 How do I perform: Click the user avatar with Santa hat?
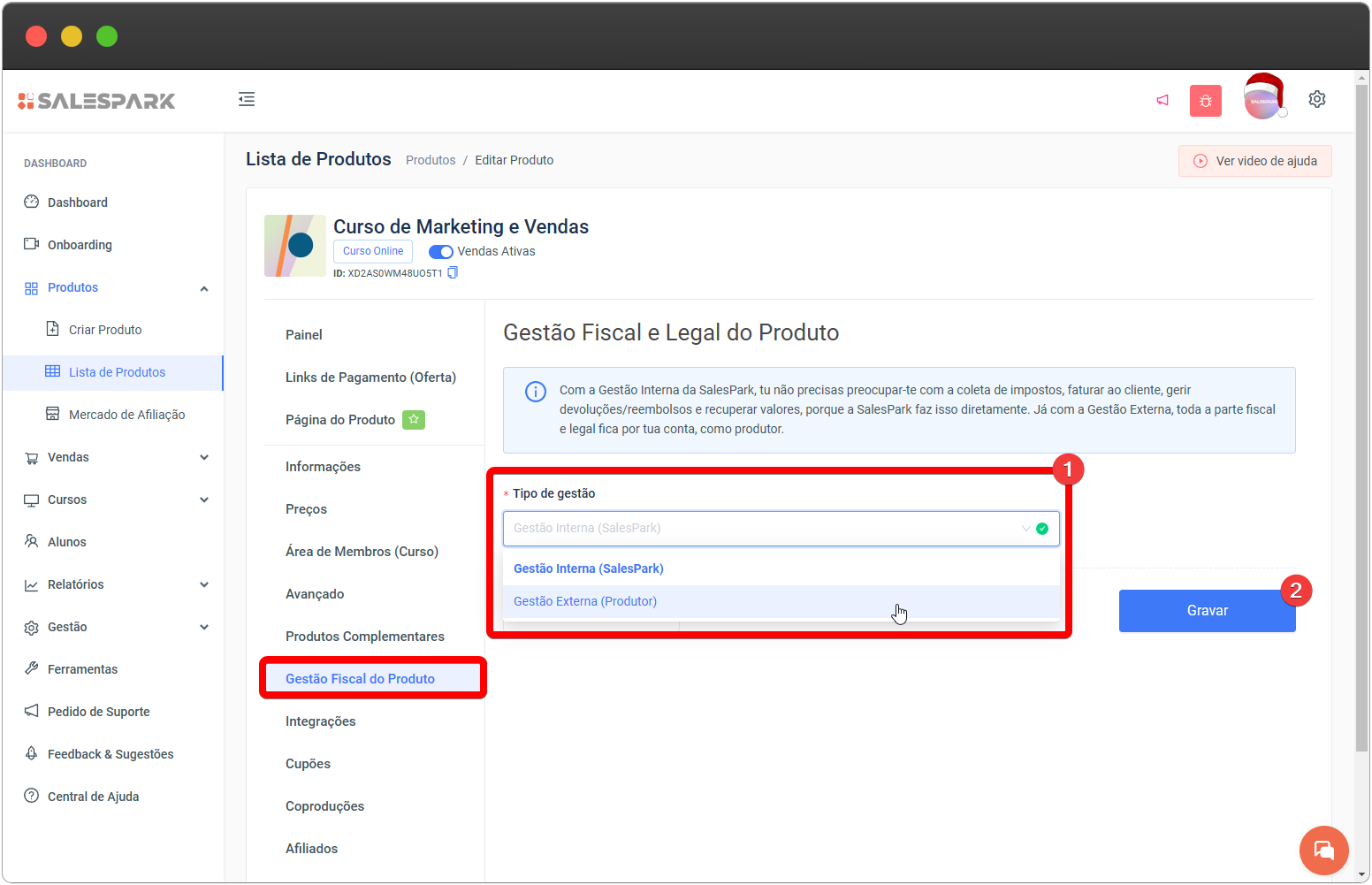(x=1263, y=99)
